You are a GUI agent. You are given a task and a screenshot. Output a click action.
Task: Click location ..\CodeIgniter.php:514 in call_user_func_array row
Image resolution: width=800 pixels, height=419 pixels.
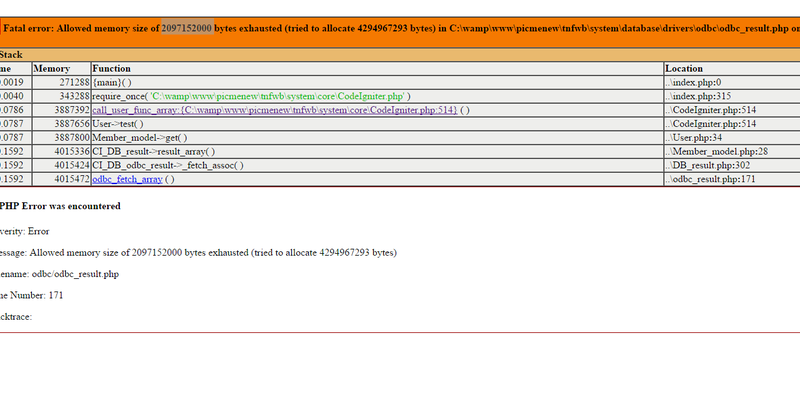(x=711, y=110)
